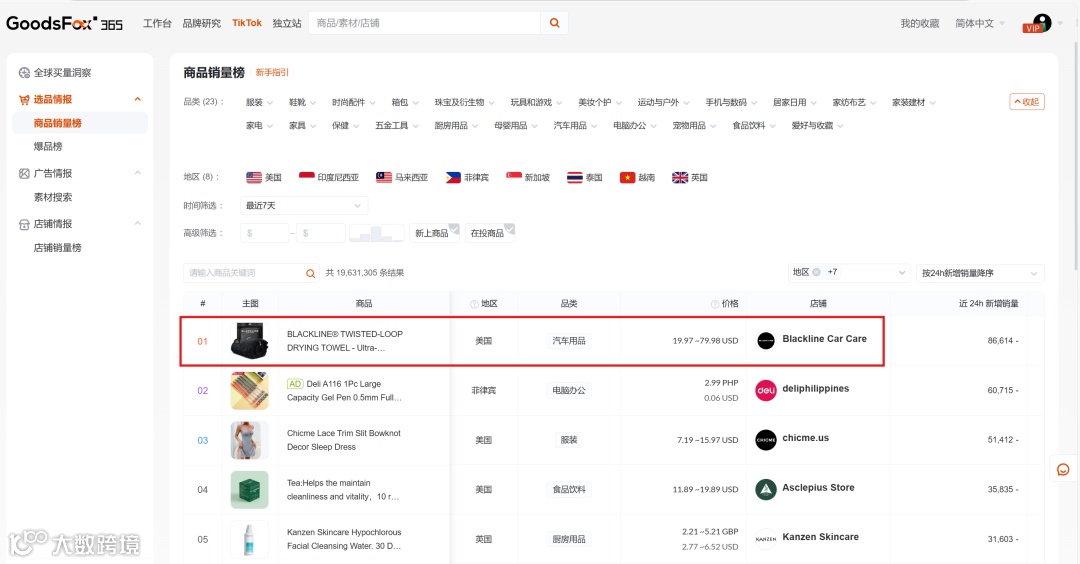Viewport: 1080px width, 564px height.
Task: Open the 工作台 nav item
Action: pos(157,23)
